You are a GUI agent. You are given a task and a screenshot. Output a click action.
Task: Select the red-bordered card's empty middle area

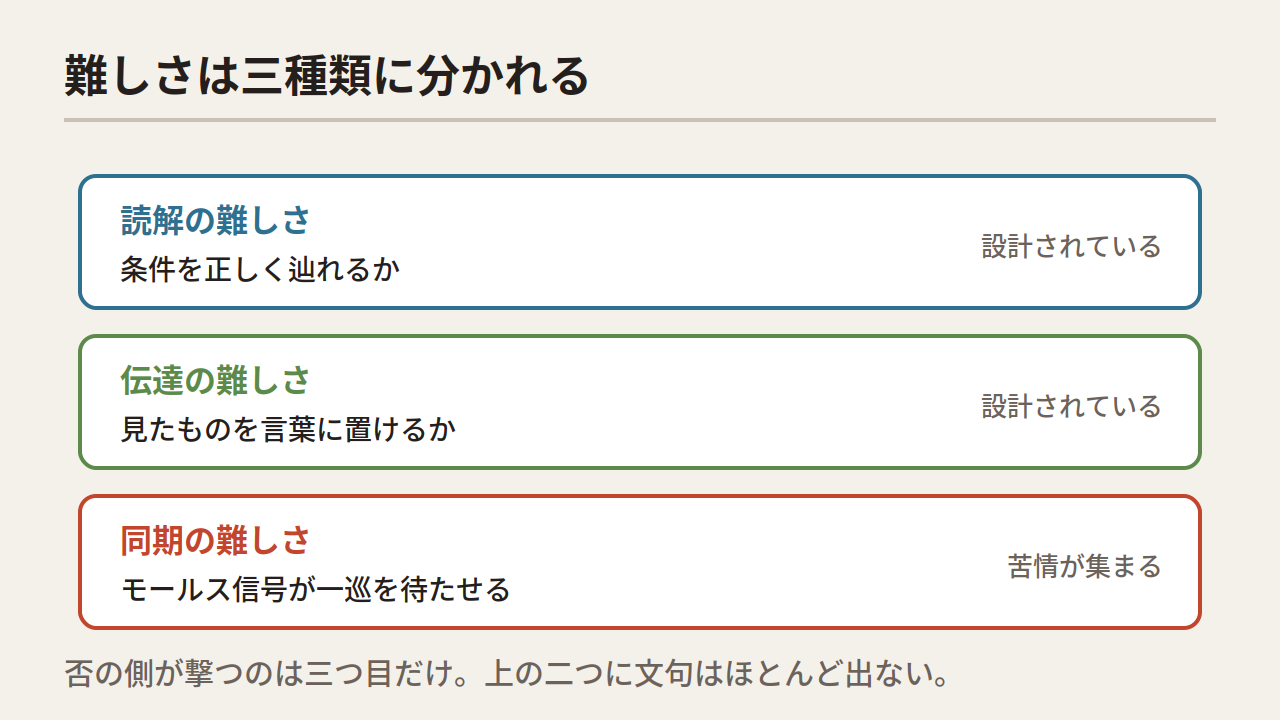click(760, 562)
